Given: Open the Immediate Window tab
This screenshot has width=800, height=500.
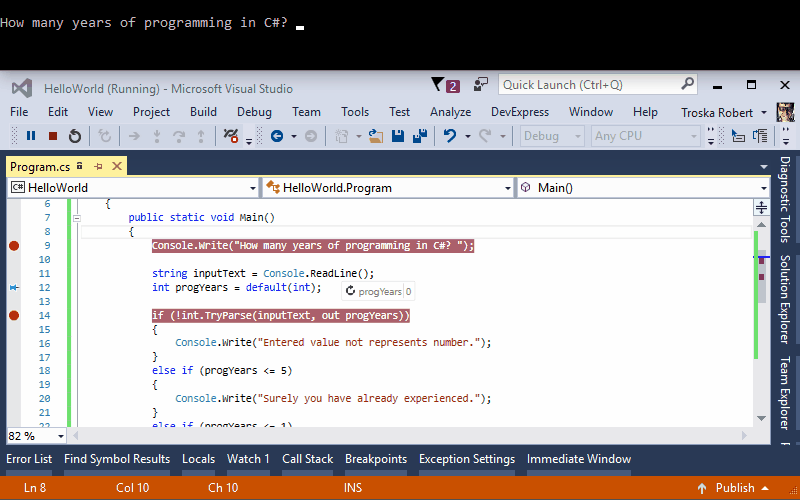Looking at the screenshot, I should pyautogui.click(x=579, y=459).
